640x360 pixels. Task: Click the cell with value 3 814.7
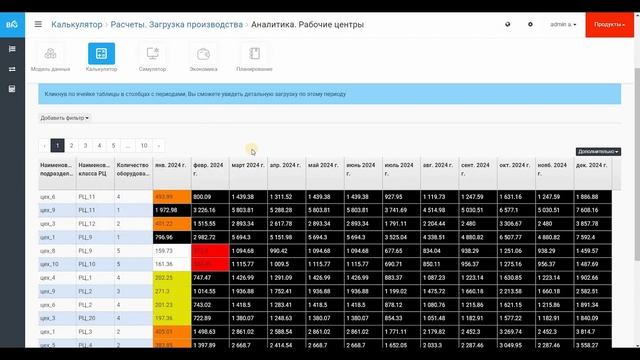tap(593, 331)
